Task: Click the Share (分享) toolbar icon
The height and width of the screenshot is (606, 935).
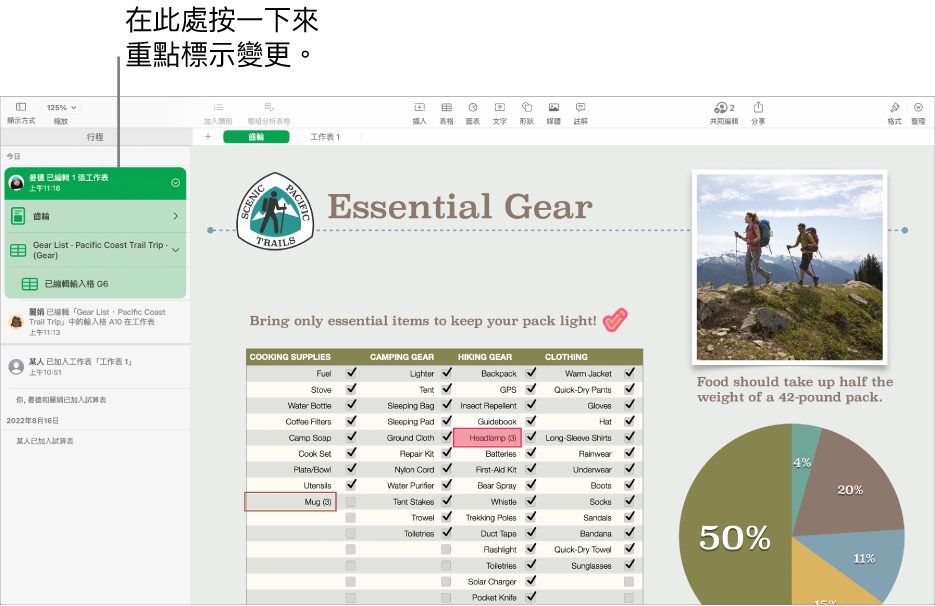Action: 758,107
